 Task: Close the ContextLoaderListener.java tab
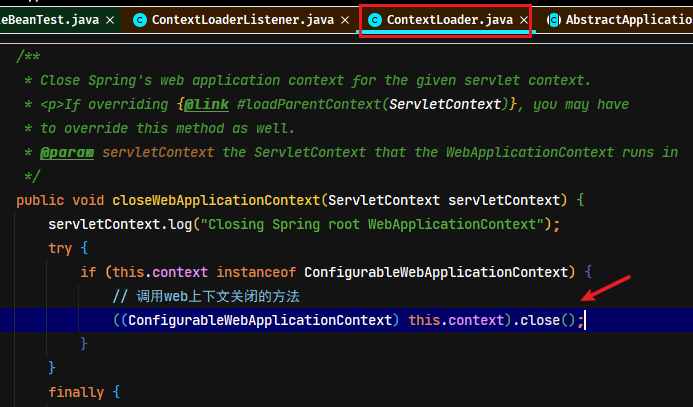click(345, 20)
